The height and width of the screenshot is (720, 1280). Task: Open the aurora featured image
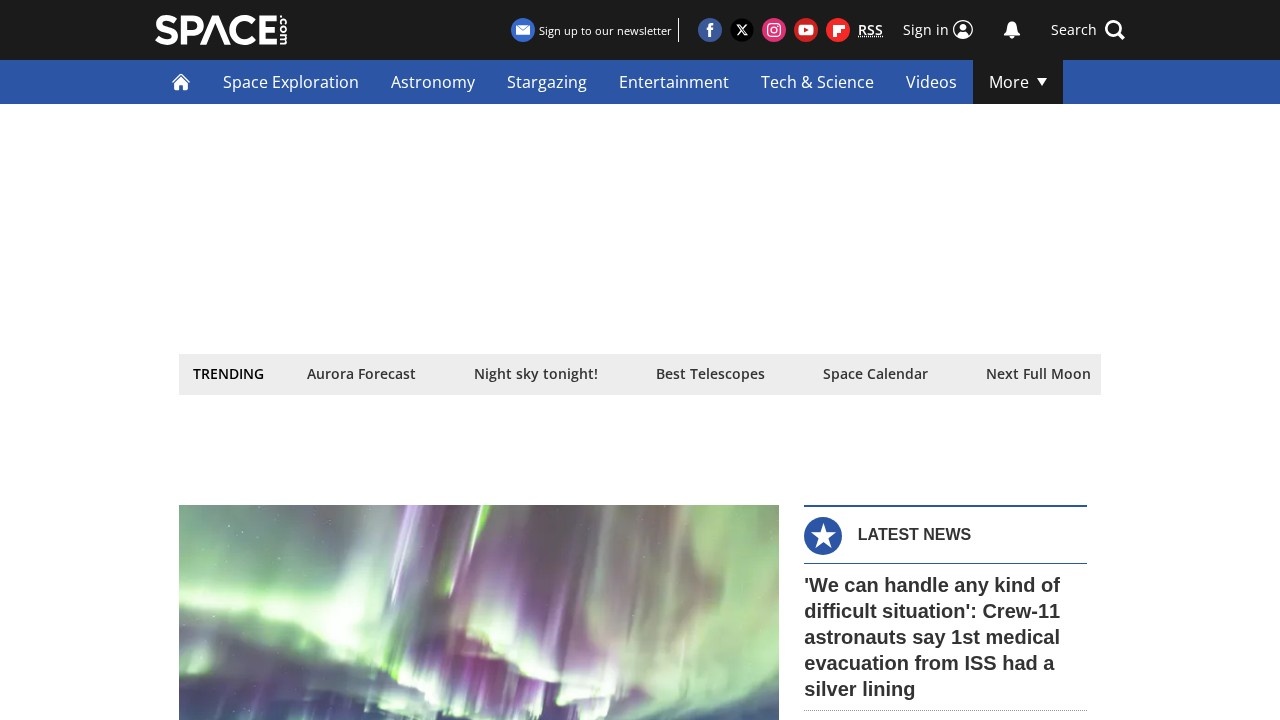click(479, 612)
